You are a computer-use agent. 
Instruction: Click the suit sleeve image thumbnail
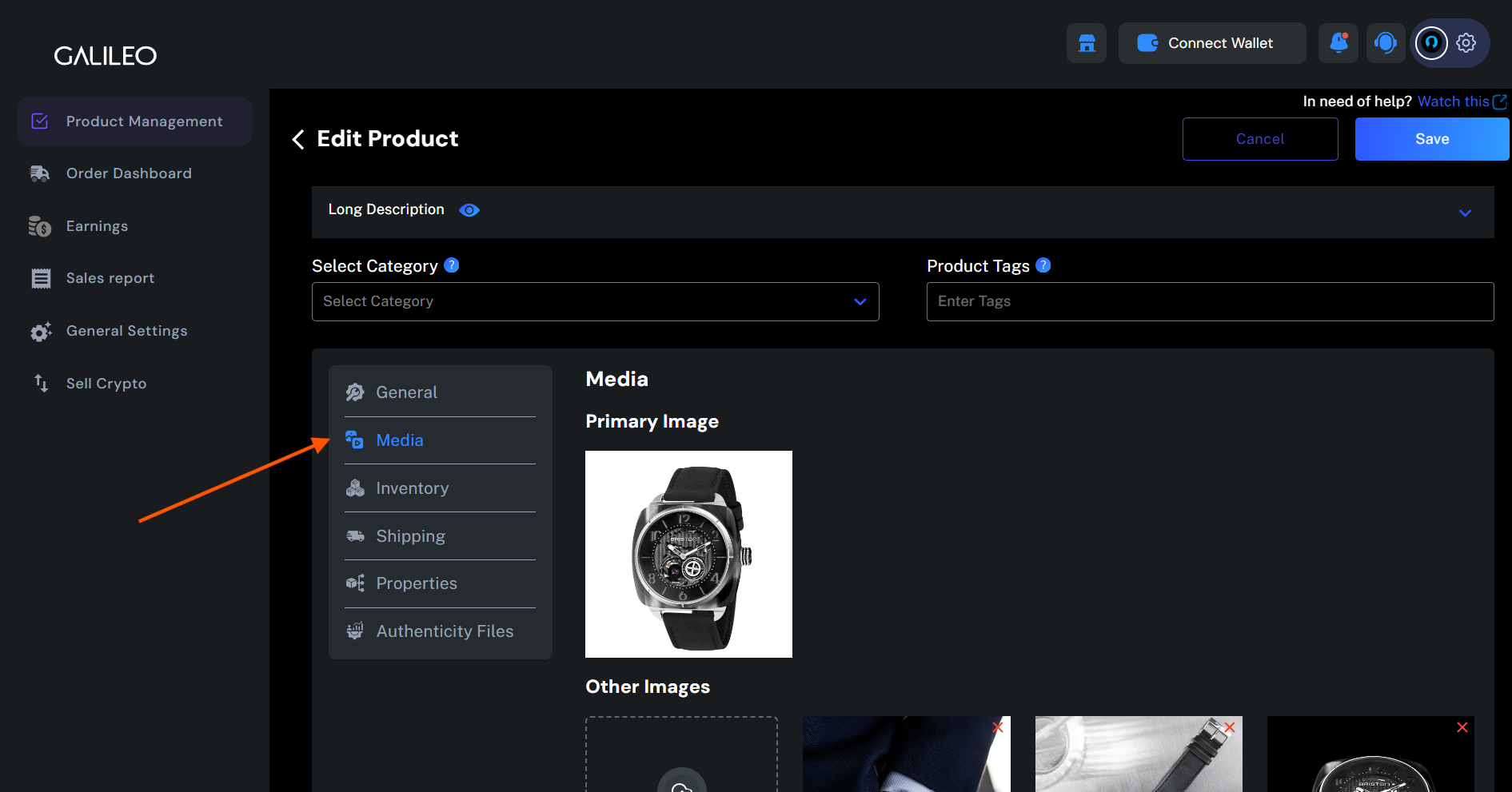tap(906, 754)
